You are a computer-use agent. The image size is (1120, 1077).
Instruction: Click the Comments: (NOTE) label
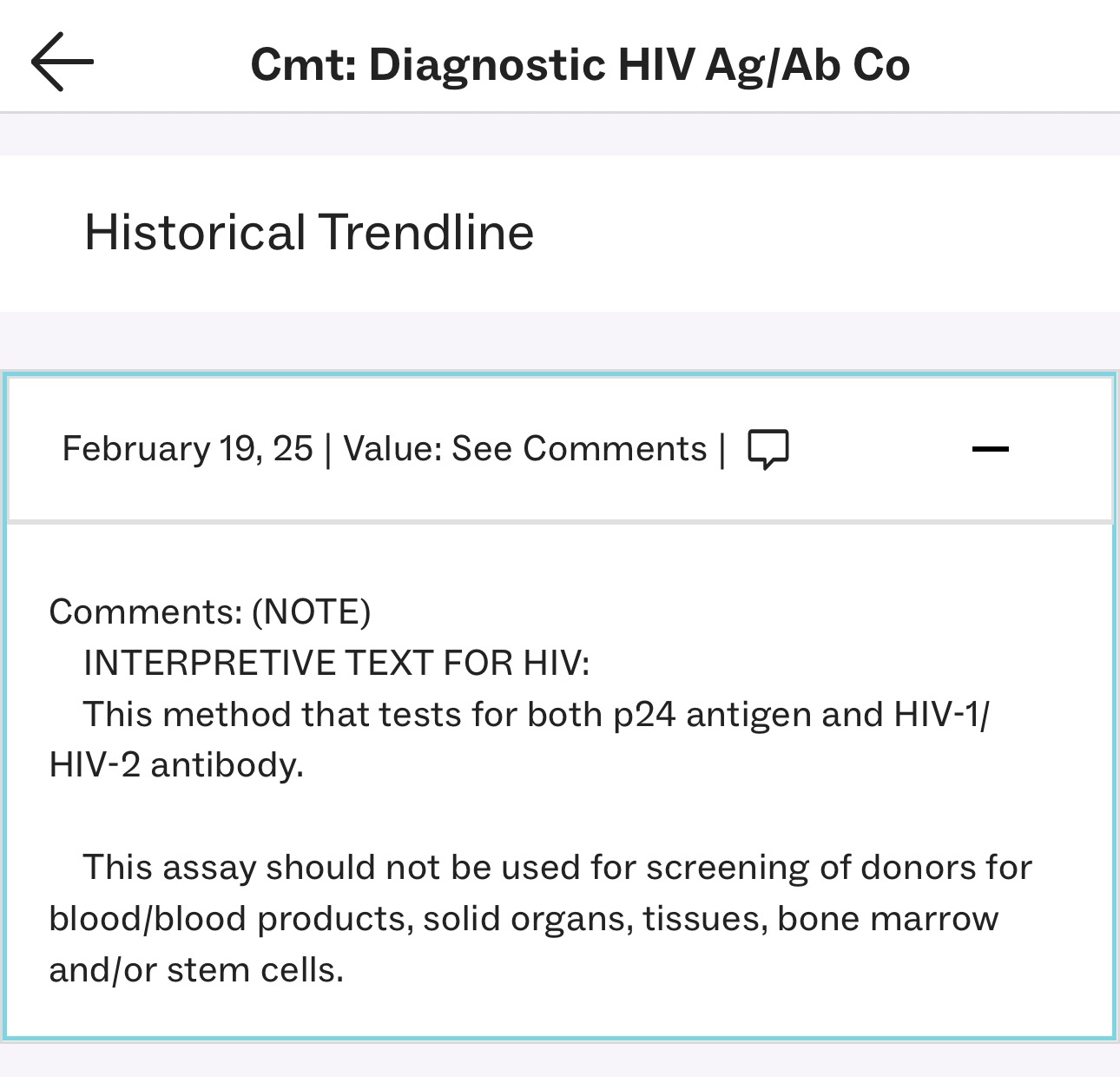(209, 611)
